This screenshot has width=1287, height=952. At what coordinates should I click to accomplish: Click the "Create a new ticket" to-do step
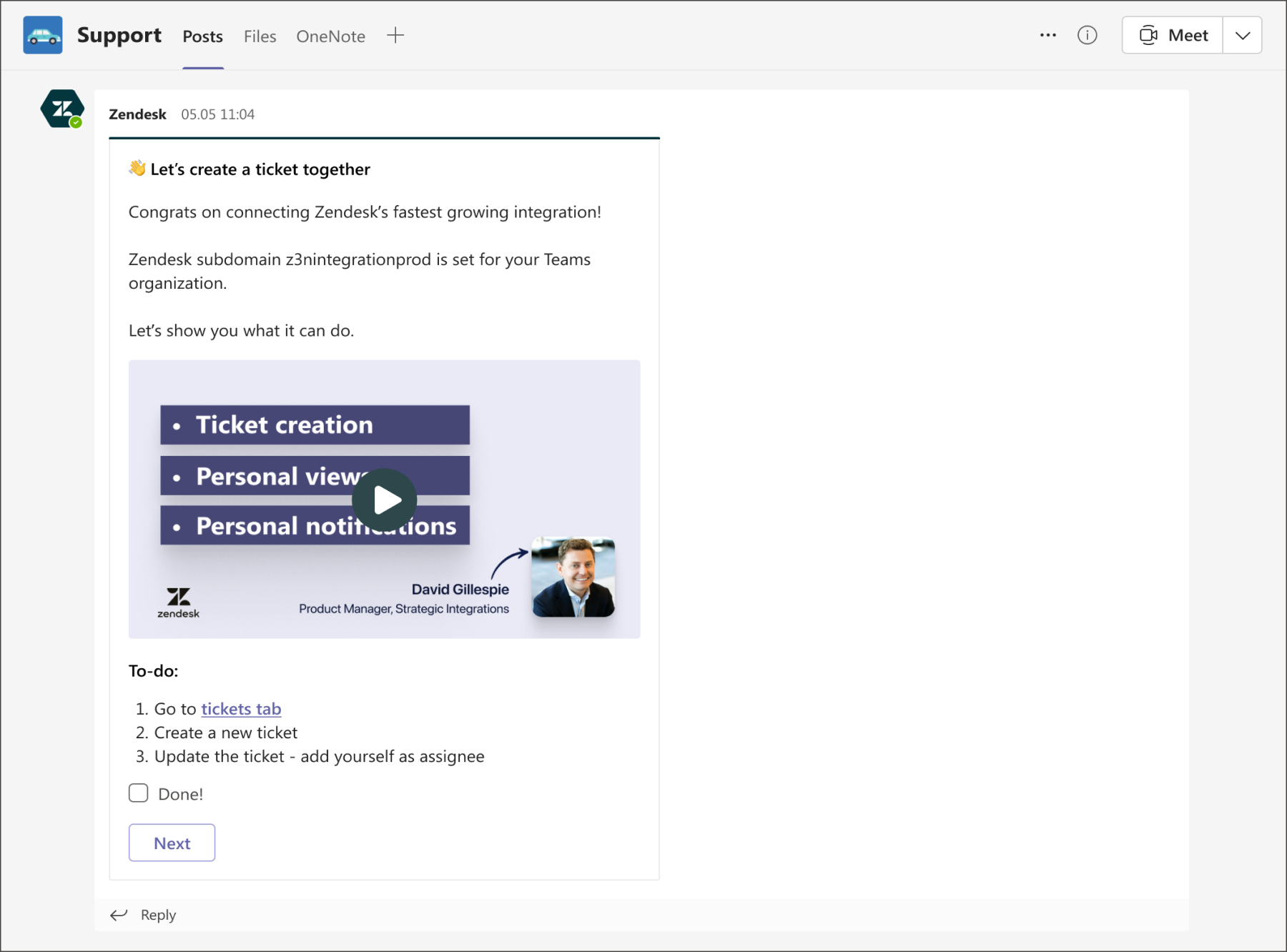(x=226, y=733)
